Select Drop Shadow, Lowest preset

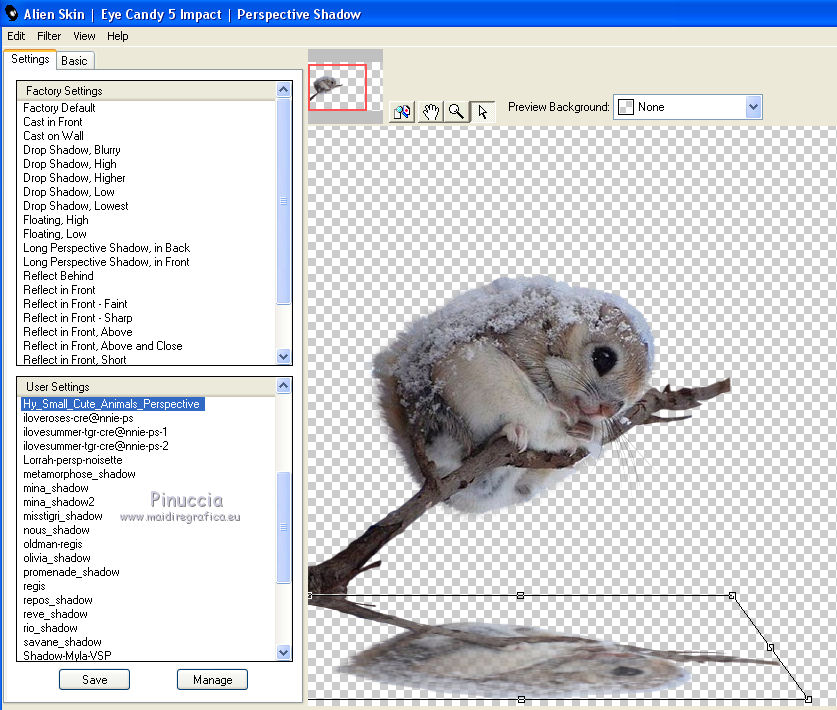(x=76, y=206)
